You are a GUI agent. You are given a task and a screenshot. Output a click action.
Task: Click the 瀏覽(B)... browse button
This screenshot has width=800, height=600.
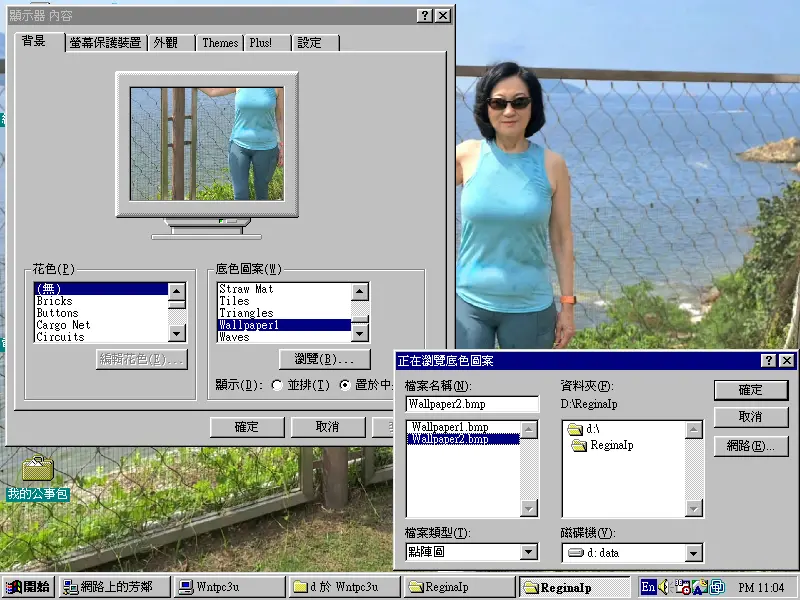[324, 359]
